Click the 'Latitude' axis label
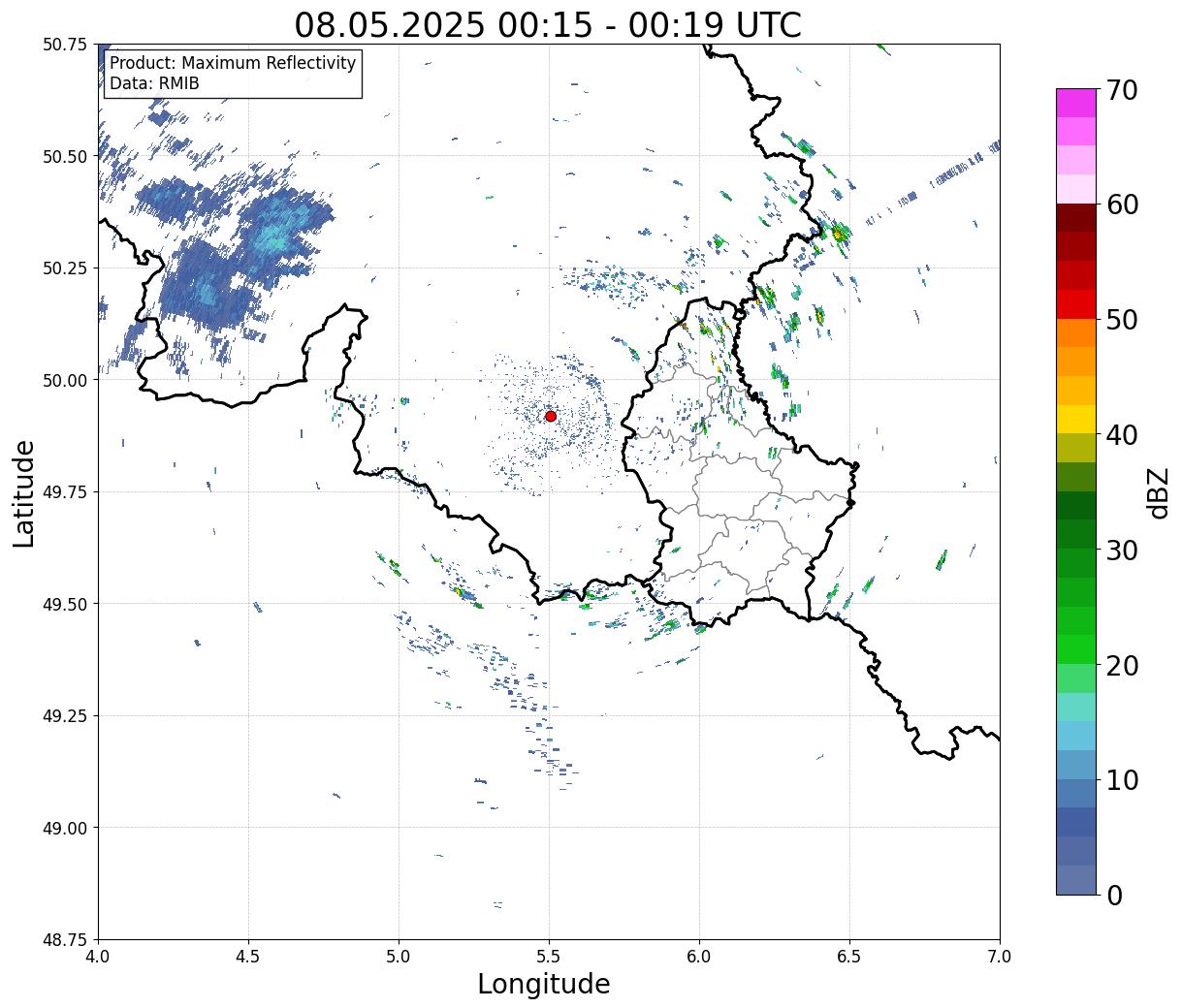Image resolution: width=1182 pixels, height=1008 pixels. click(x=24, y=492)
